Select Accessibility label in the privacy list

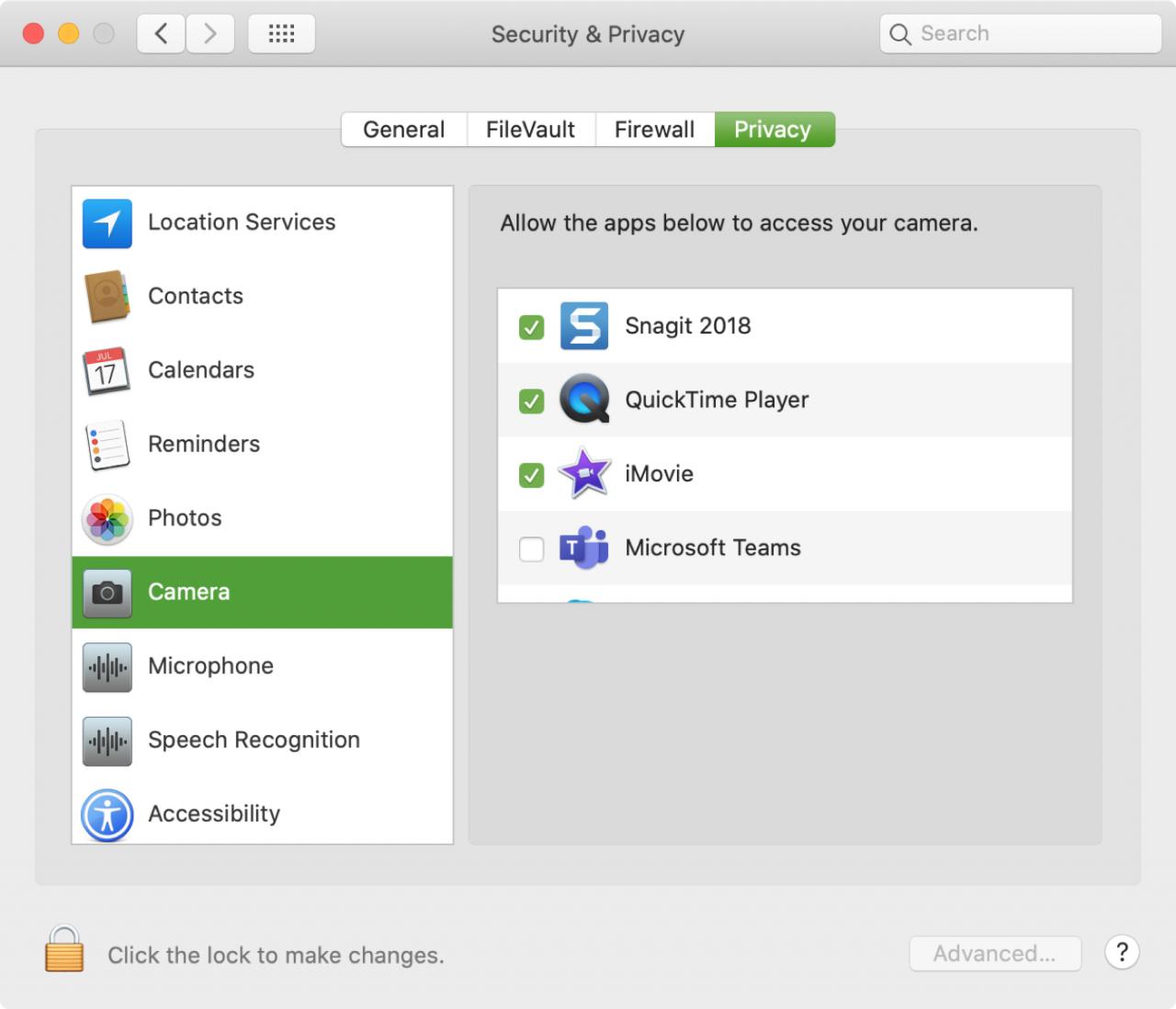214,814
